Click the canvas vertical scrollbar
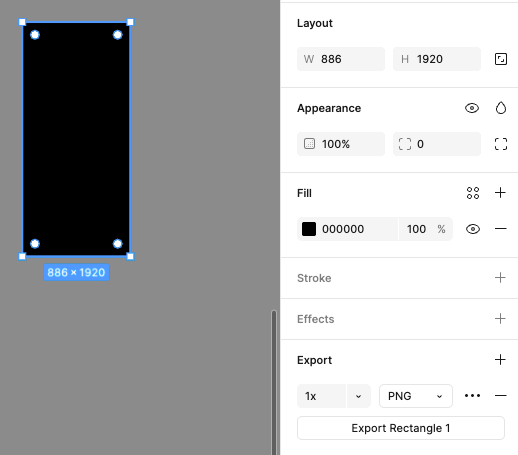Screen dimensions: 518x455 point(274,382)
